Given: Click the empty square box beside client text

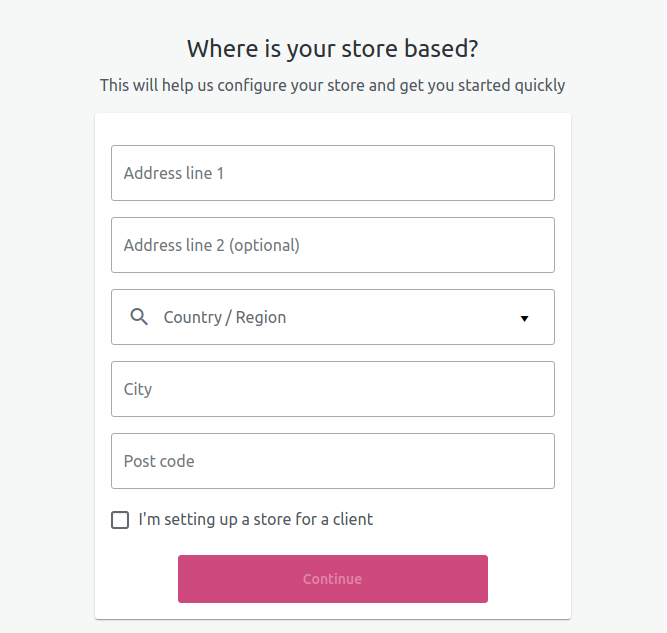Looking at the screenshot, I should pos(120,520).
